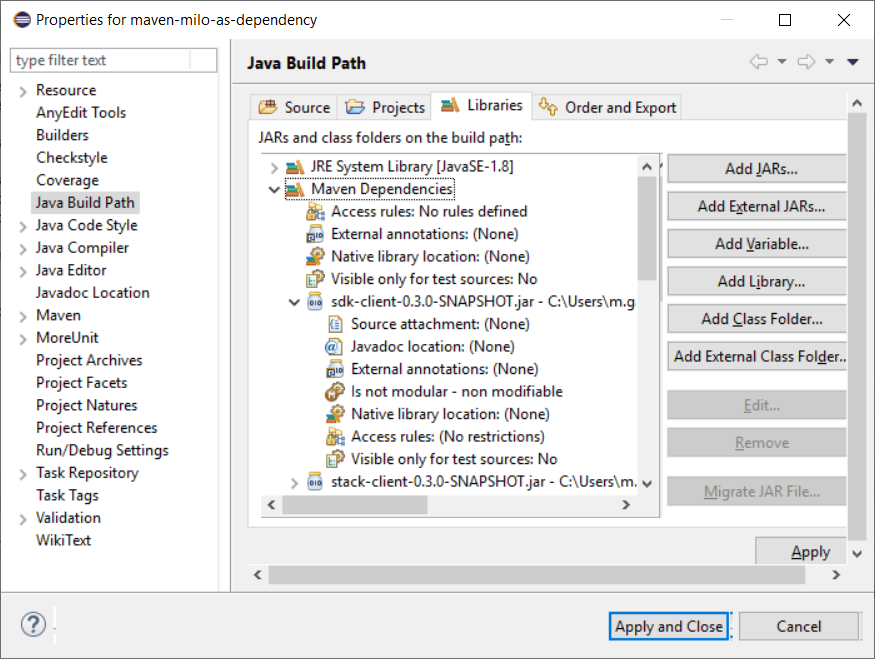Open the view menu dropdown triangle

coord(852,62)
